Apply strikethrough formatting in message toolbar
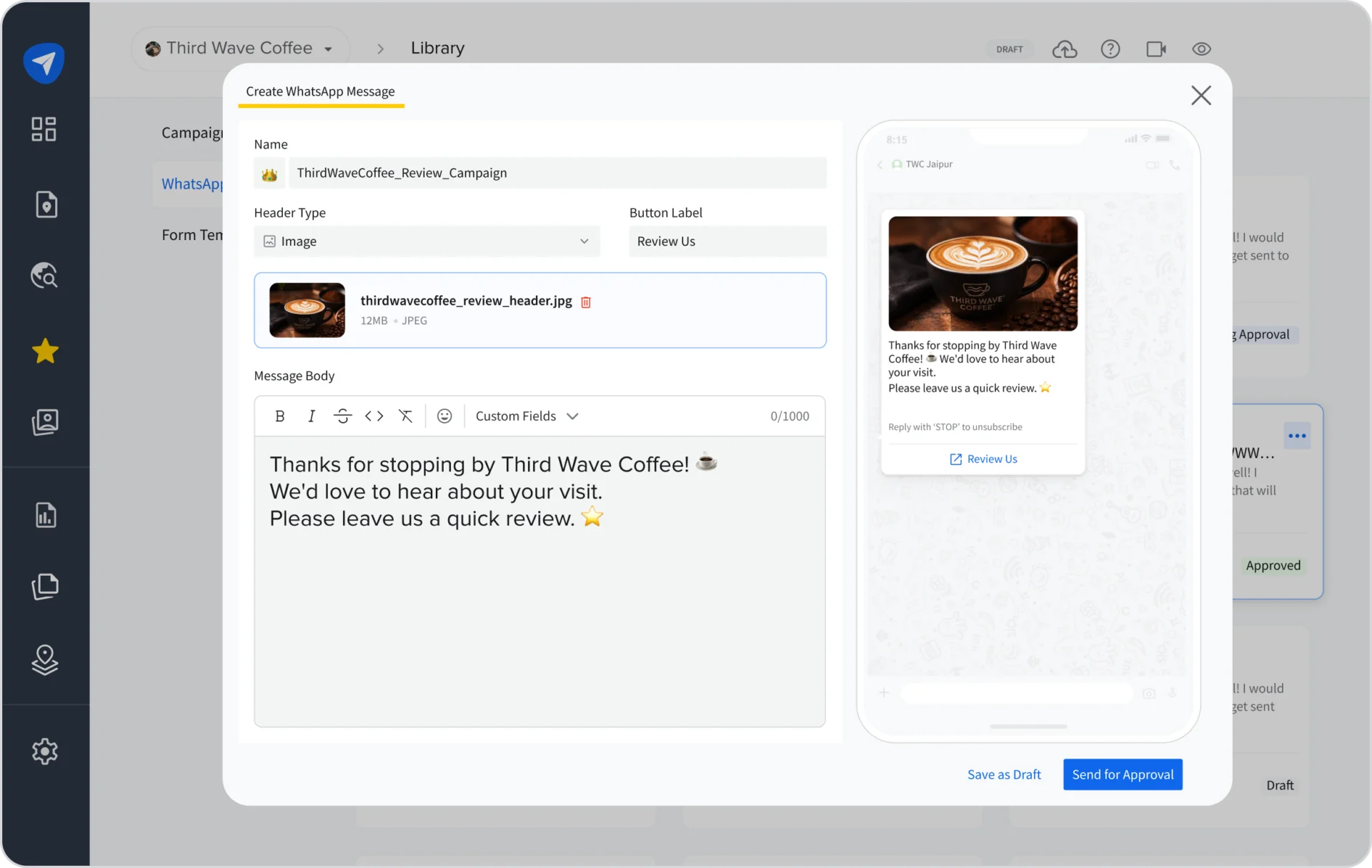The width and height of the screenshot is (1372, 868). click(343, 416)
